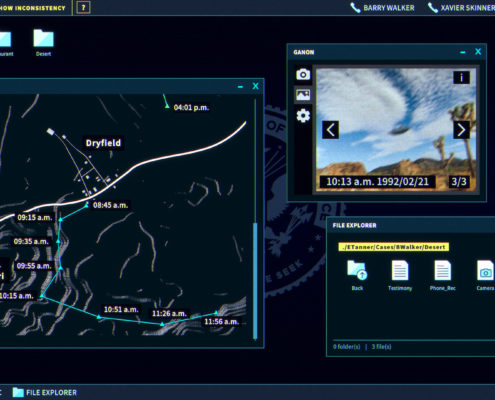495x400 pixels.
Task: Minimize the map window
Action: click(240, 87)
